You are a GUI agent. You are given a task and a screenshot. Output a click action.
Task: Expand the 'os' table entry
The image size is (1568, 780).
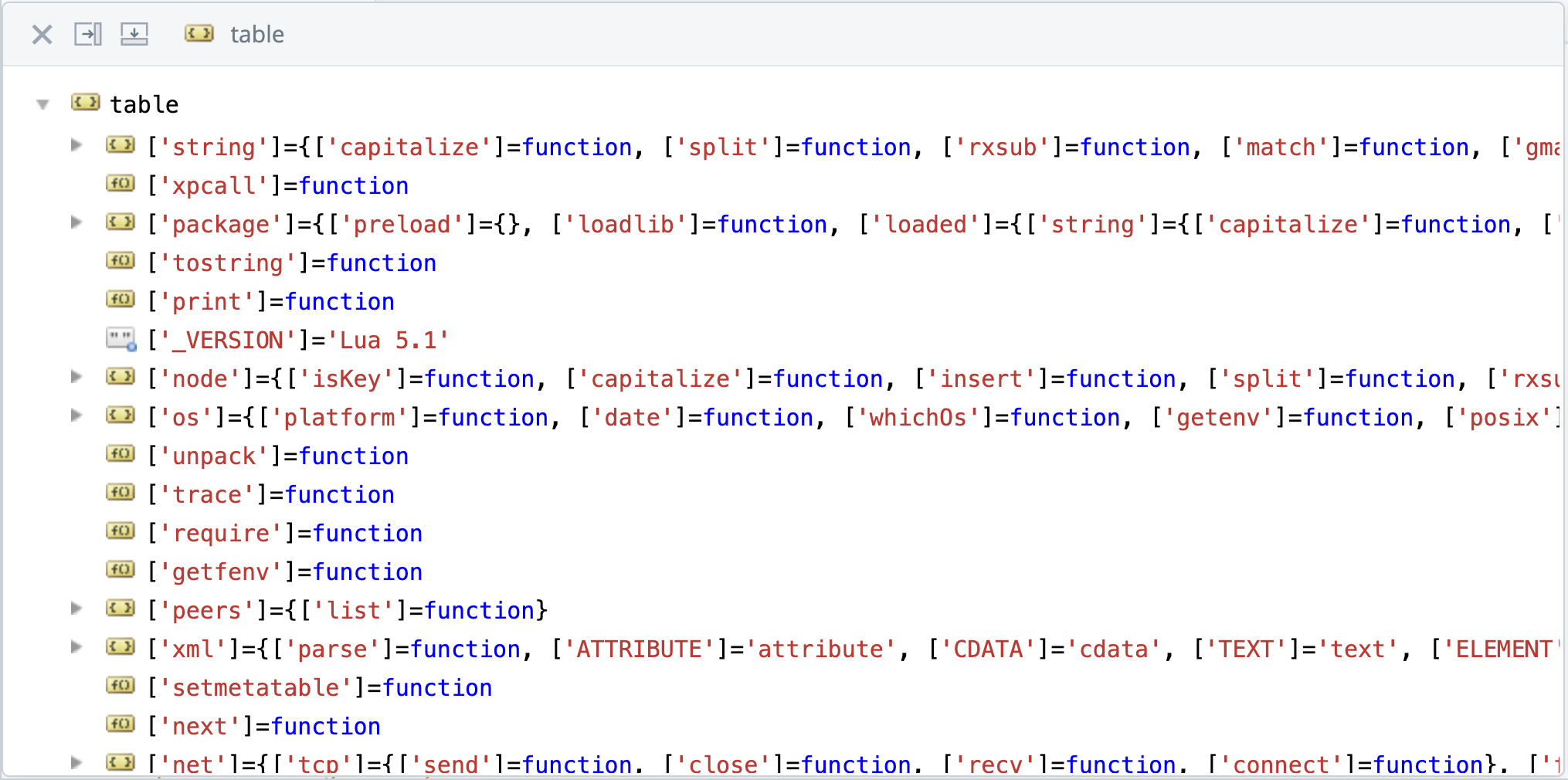[76, 415]
